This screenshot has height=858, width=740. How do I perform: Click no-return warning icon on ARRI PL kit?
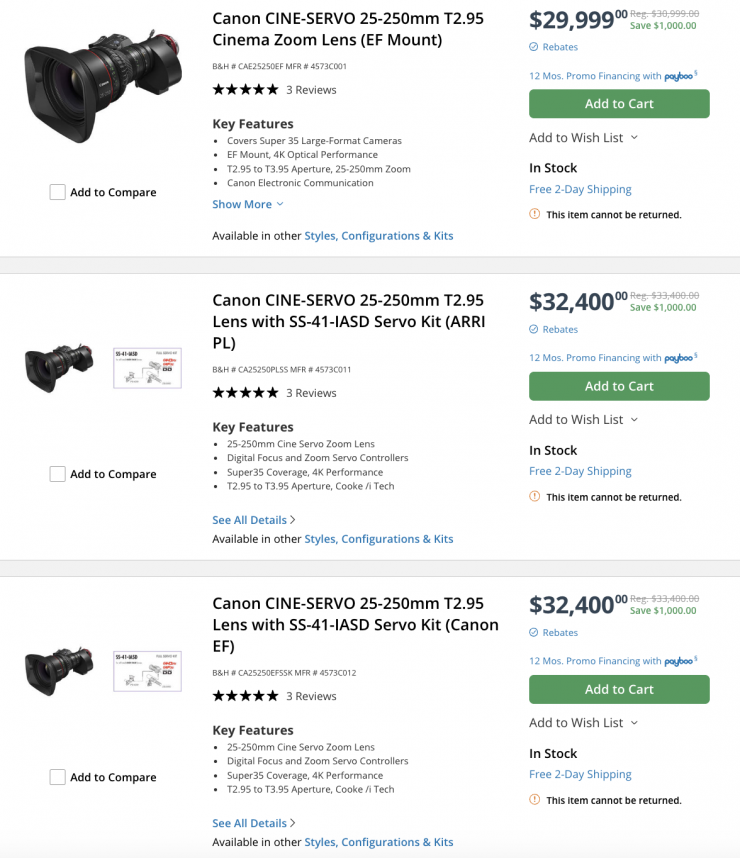[534, 497]
